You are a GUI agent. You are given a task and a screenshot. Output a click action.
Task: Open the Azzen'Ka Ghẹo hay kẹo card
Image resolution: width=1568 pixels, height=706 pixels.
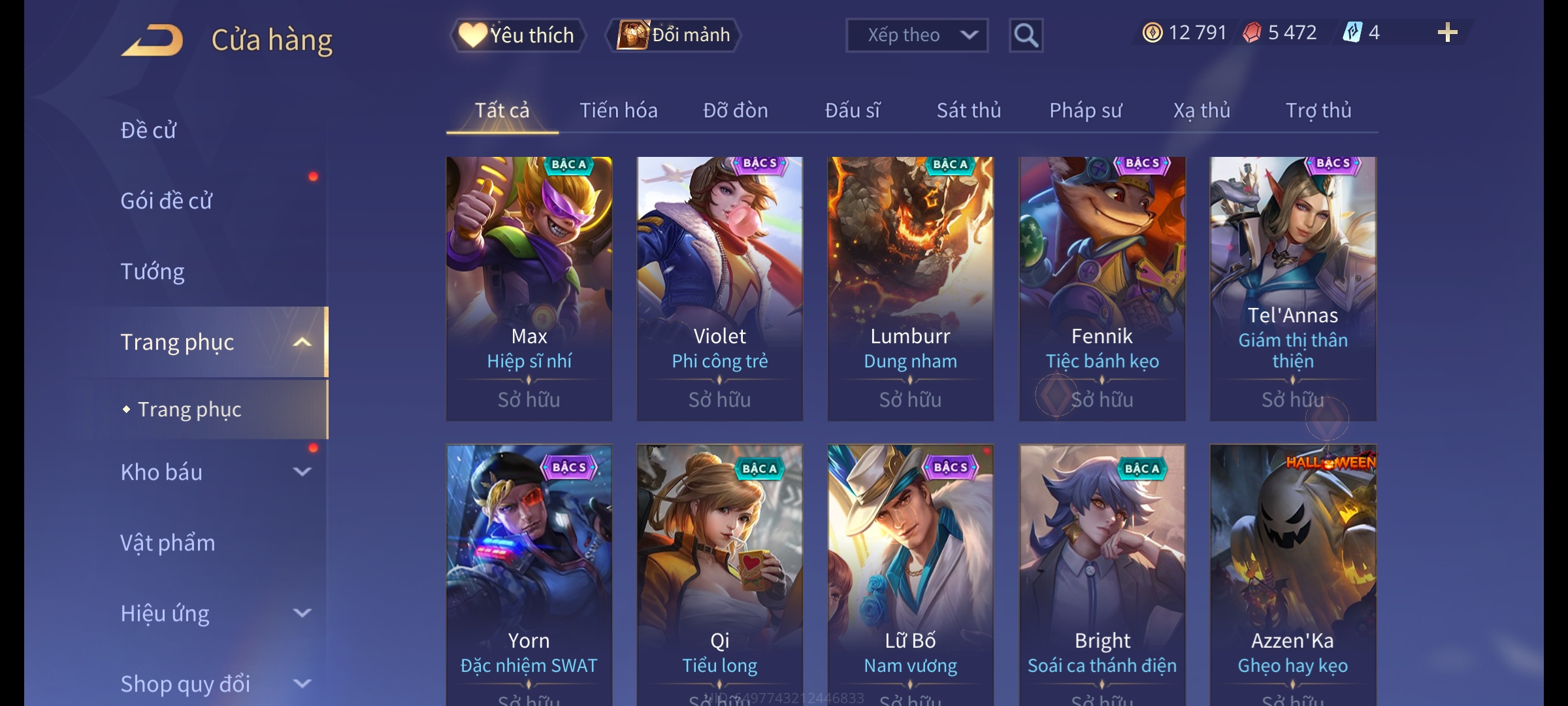pyautogui.click(x=1293, y=575)
